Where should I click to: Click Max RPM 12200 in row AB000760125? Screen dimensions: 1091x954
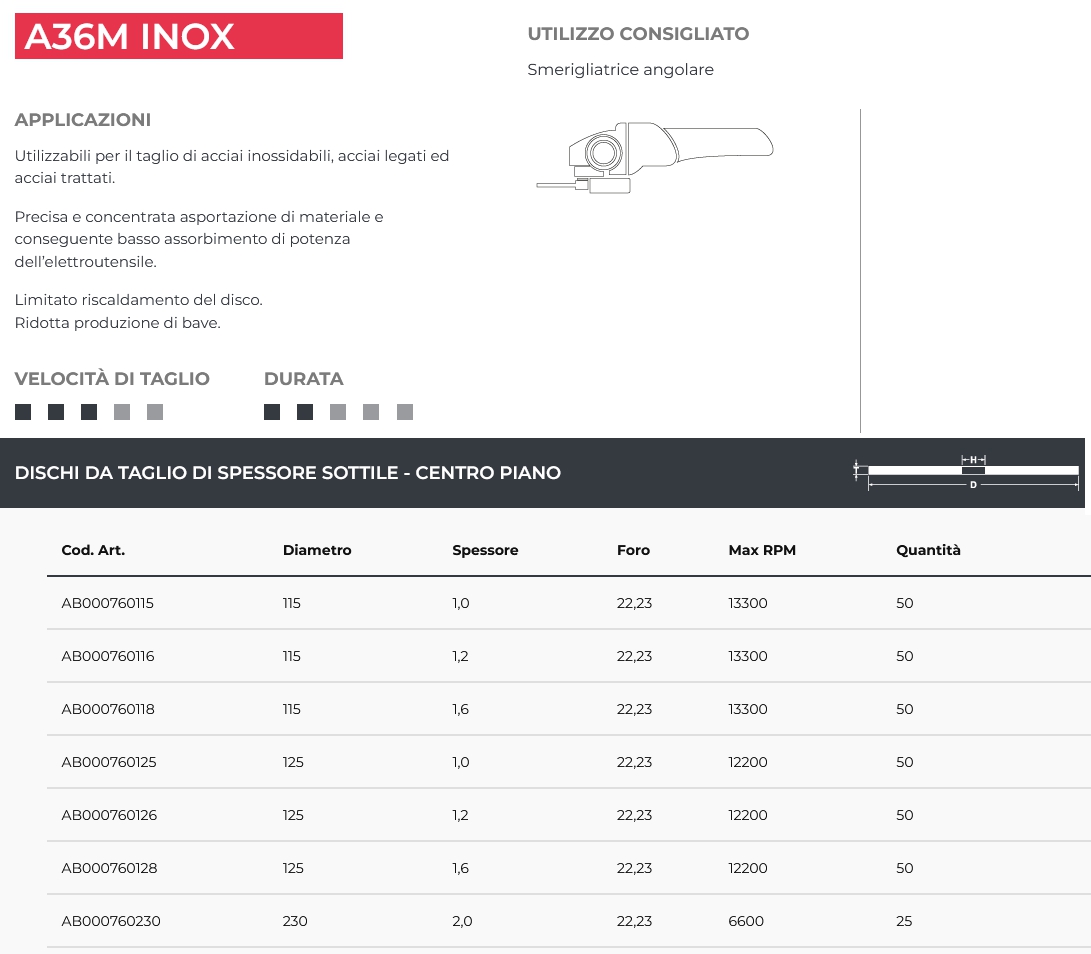[748, 762]
